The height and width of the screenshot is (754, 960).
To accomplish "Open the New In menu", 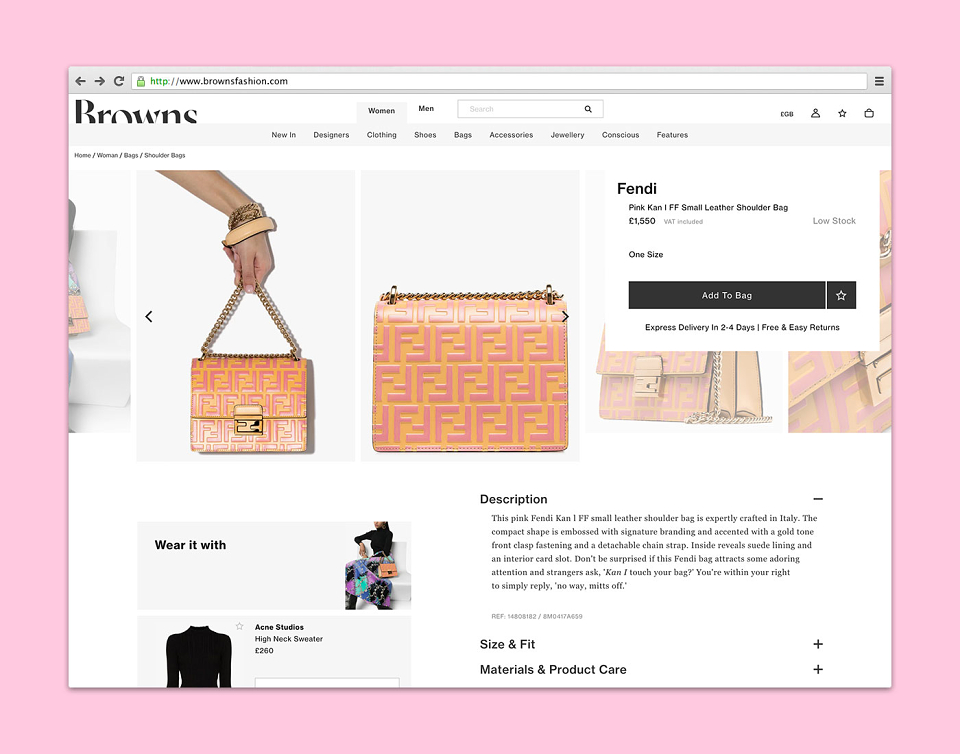I will coord(283,135).
